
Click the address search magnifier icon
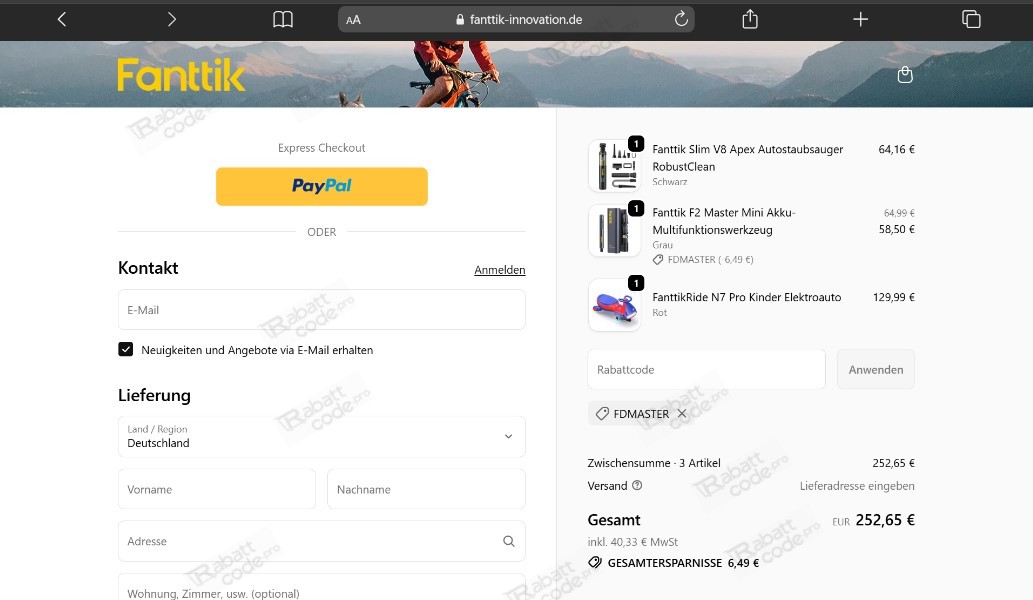click(509, 541)
